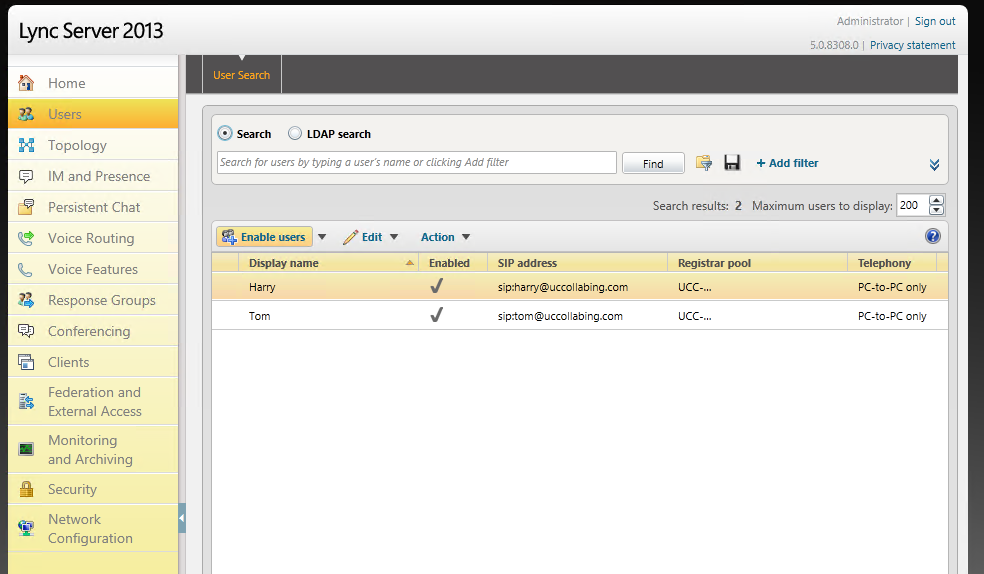Click the maximum users value field
The height and width of the screenshot is (574, 984).
(x=912, y=205)
